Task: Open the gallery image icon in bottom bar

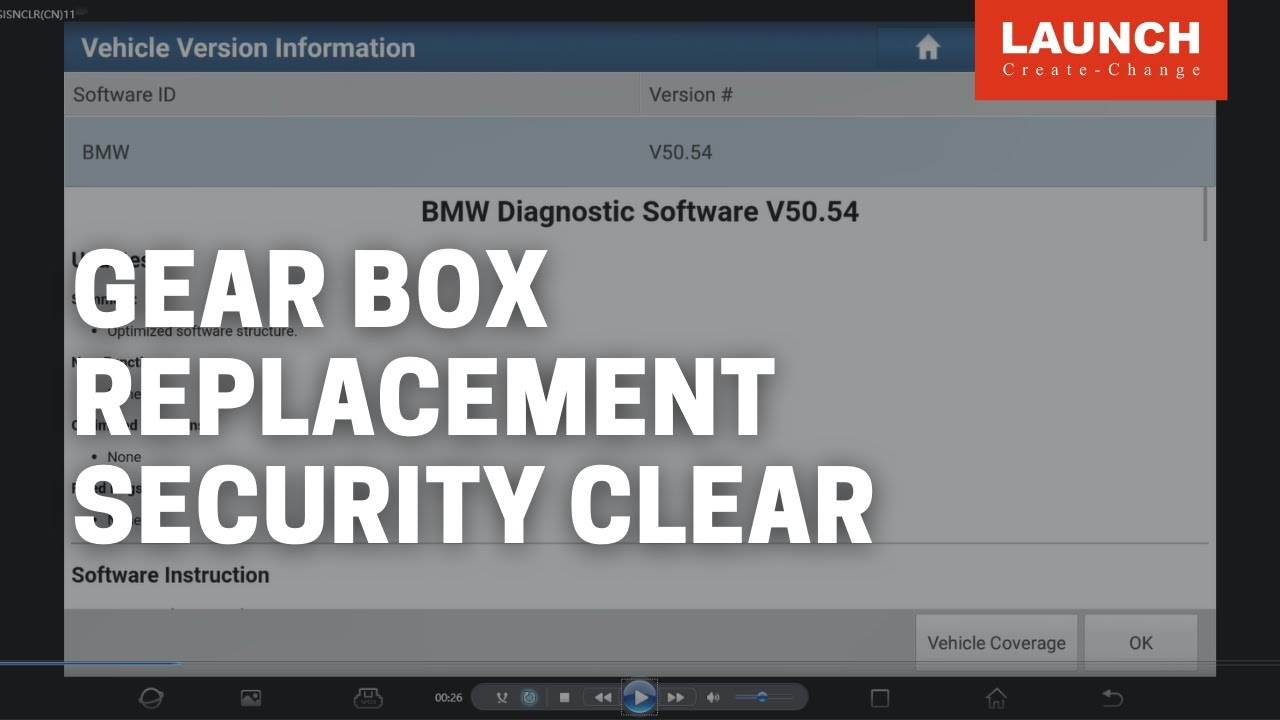Action: click(251, 698)
